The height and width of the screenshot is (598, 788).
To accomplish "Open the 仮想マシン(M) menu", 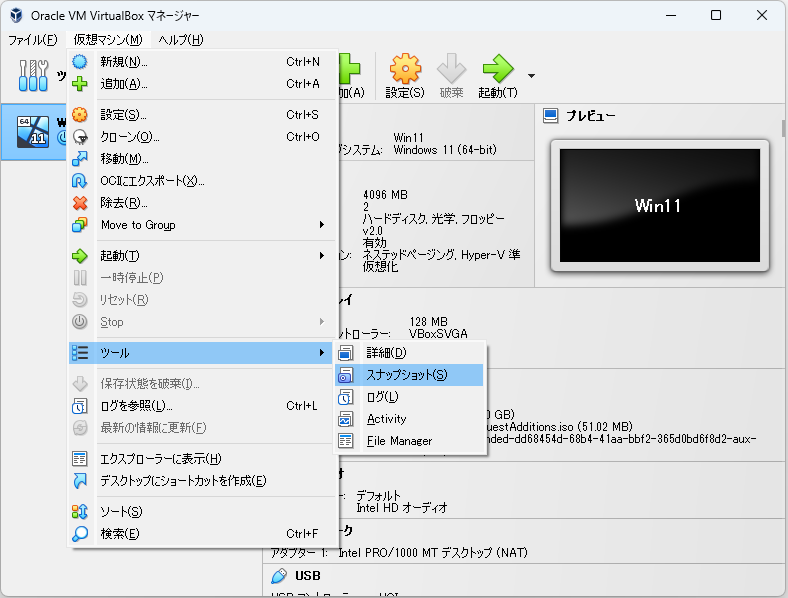I will (x=108, y=40).
